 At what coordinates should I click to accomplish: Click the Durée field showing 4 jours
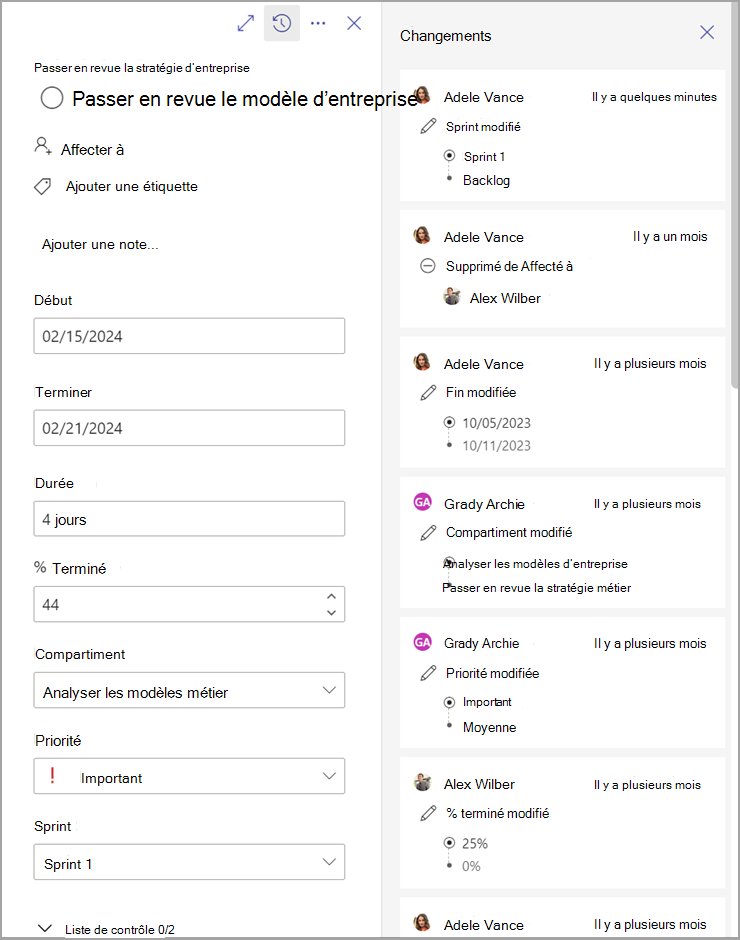coord(189,519)
